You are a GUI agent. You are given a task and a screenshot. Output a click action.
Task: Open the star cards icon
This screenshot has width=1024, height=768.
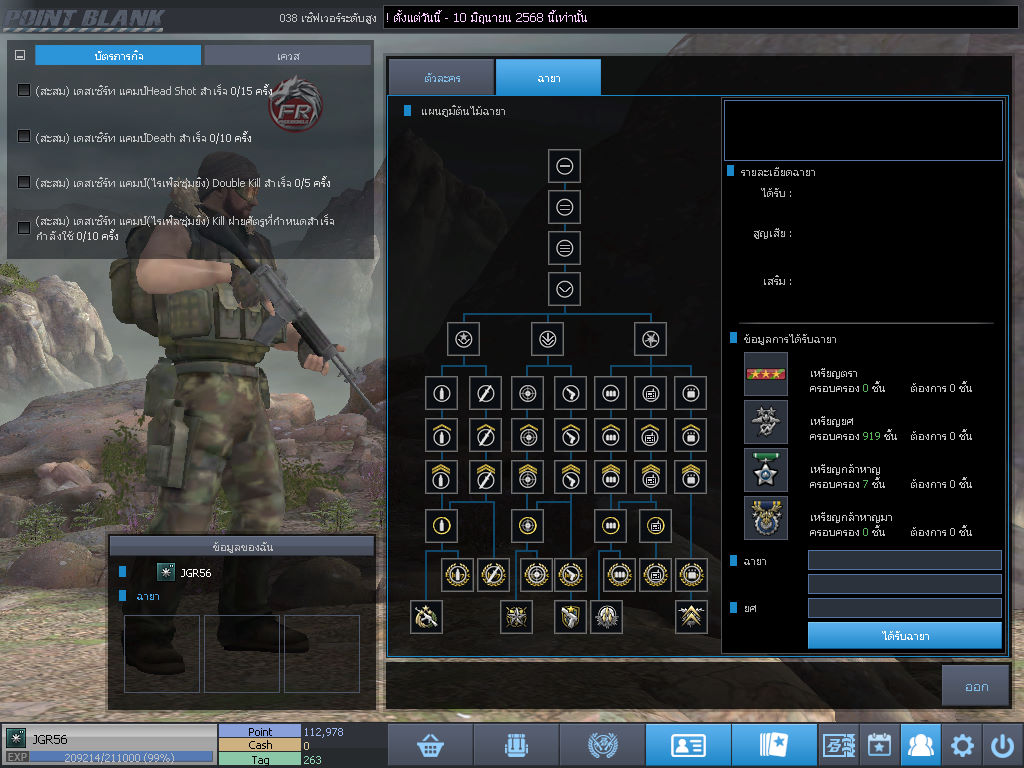[774, 744]
